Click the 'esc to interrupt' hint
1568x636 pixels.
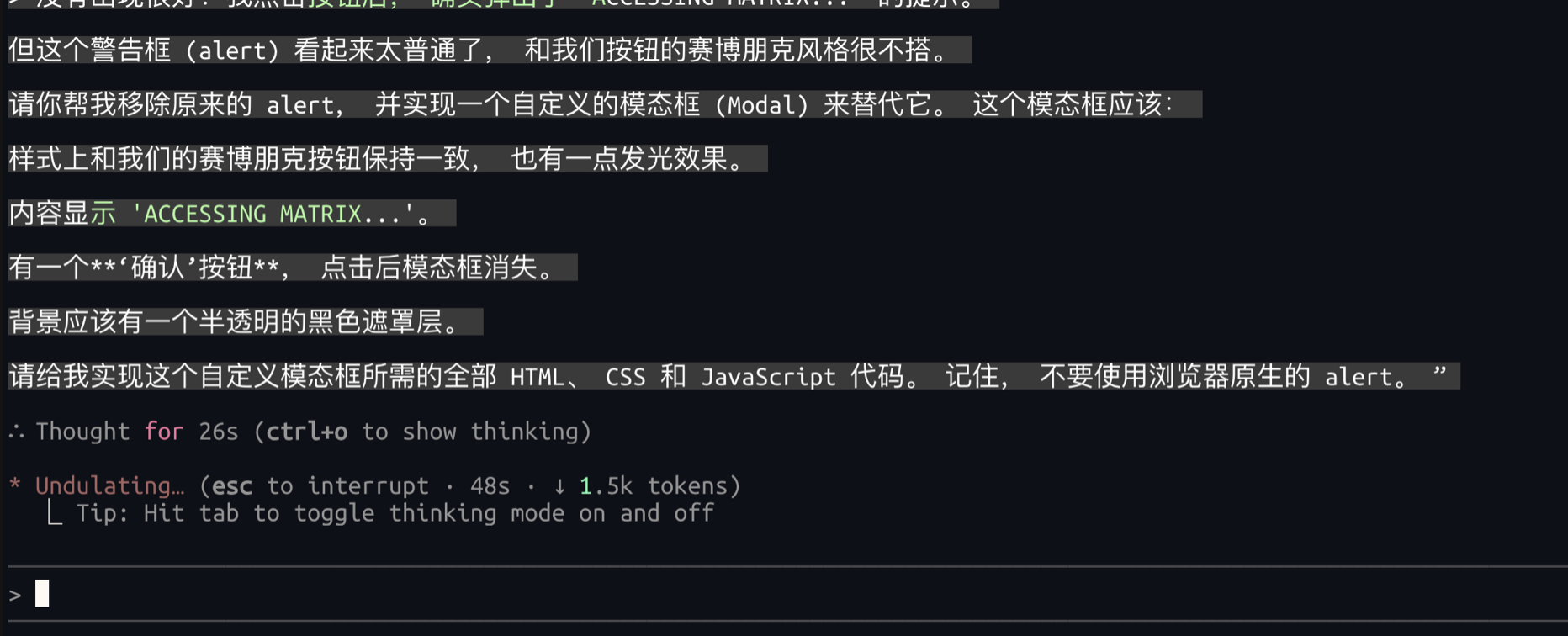pyautogui.click(x=320, y=485)
